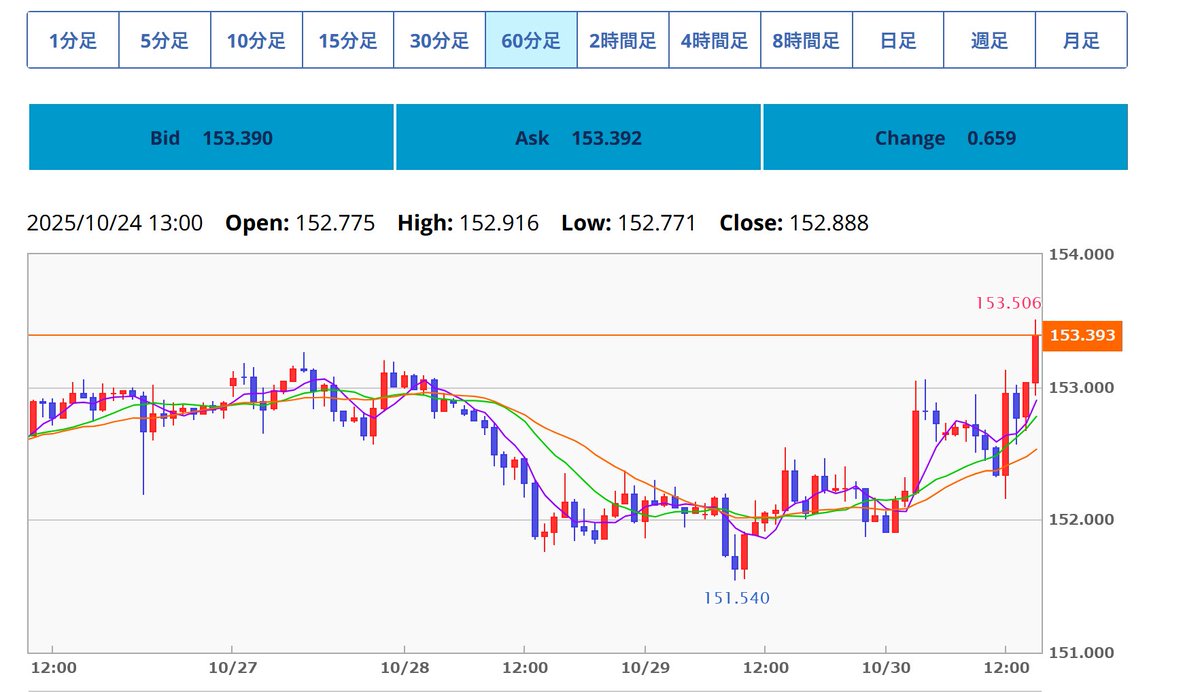Open the 4時間足 chart tab

(x=714, y=40)
